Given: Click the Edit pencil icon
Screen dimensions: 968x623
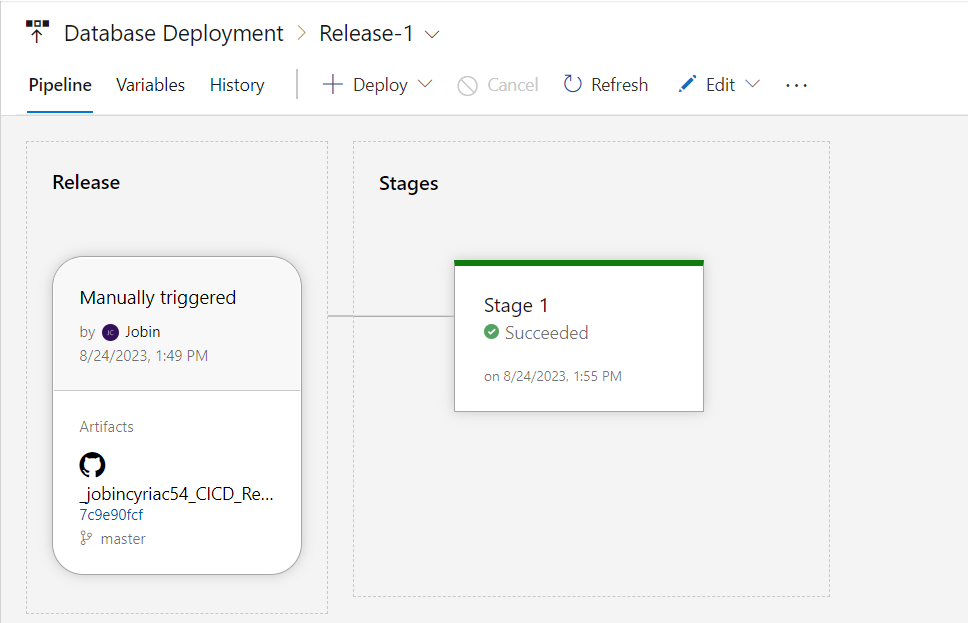Looking at the screenshot, I should pyautogui.click(x=687, y=84).
